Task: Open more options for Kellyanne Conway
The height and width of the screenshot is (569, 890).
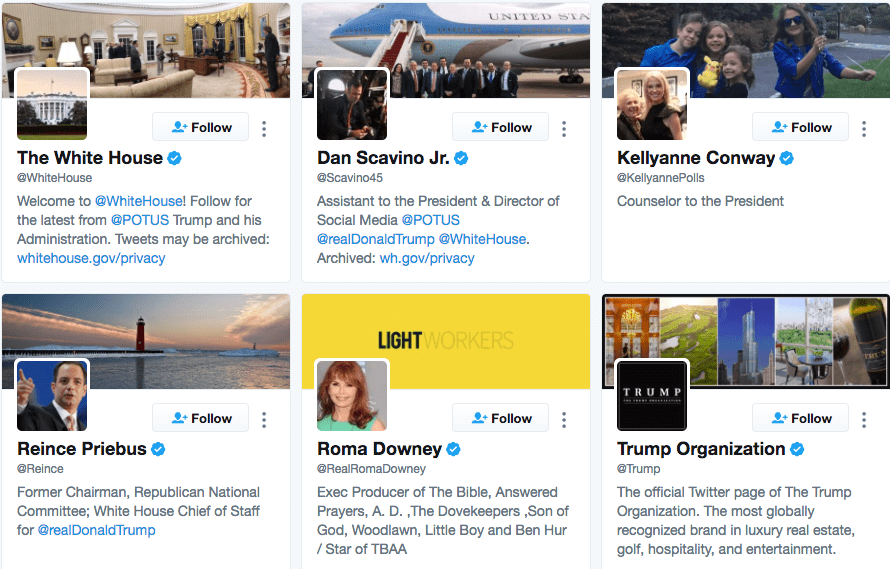Action: (x=864, y=128)
